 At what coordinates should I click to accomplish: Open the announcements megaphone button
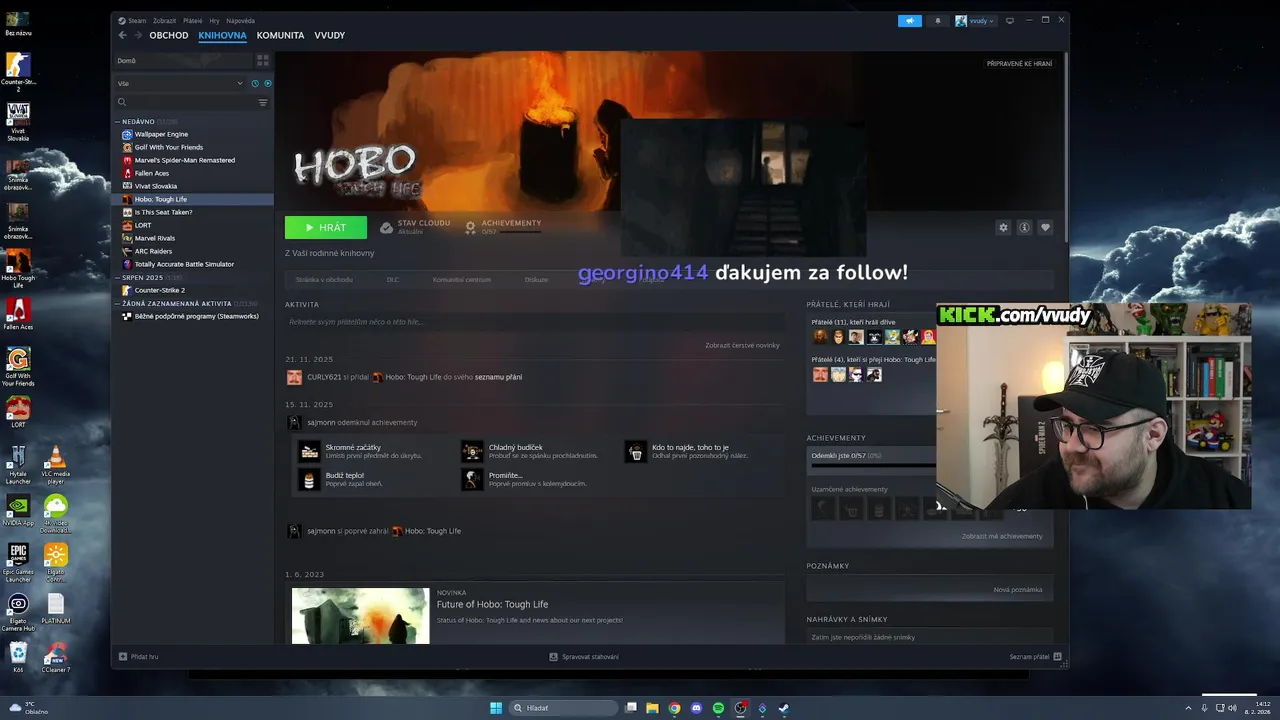coord(909,20)
